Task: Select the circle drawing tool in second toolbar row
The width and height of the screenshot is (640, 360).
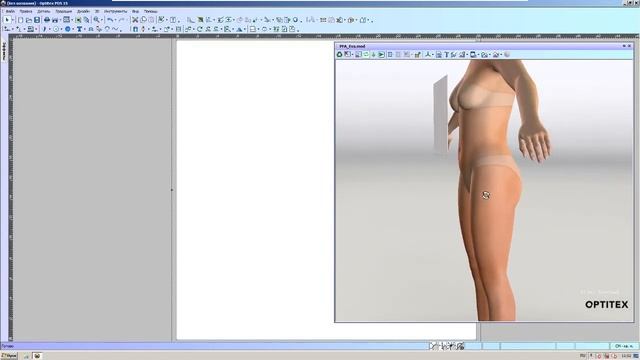Action: coord(56,29)
